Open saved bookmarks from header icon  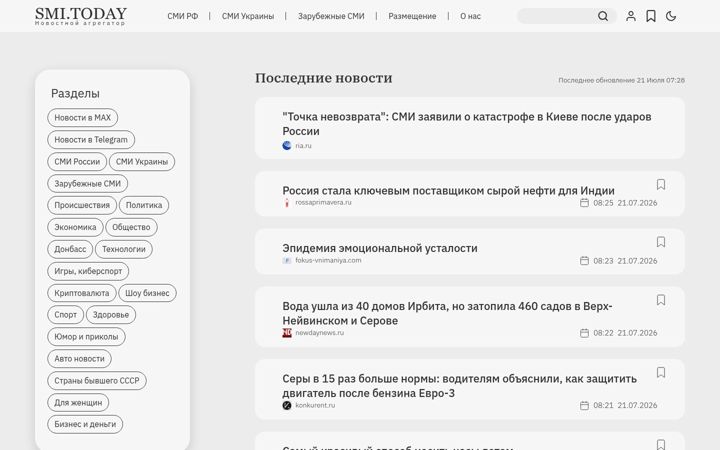coord(651,17)
